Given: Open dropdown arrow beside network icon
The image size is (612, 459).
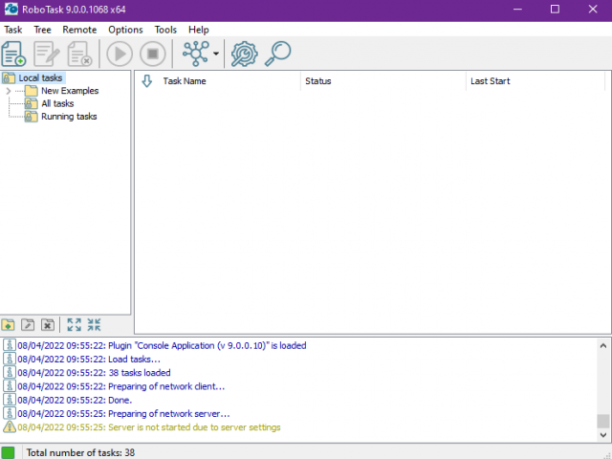Looking at the screenshot, I should coord(216,53).
